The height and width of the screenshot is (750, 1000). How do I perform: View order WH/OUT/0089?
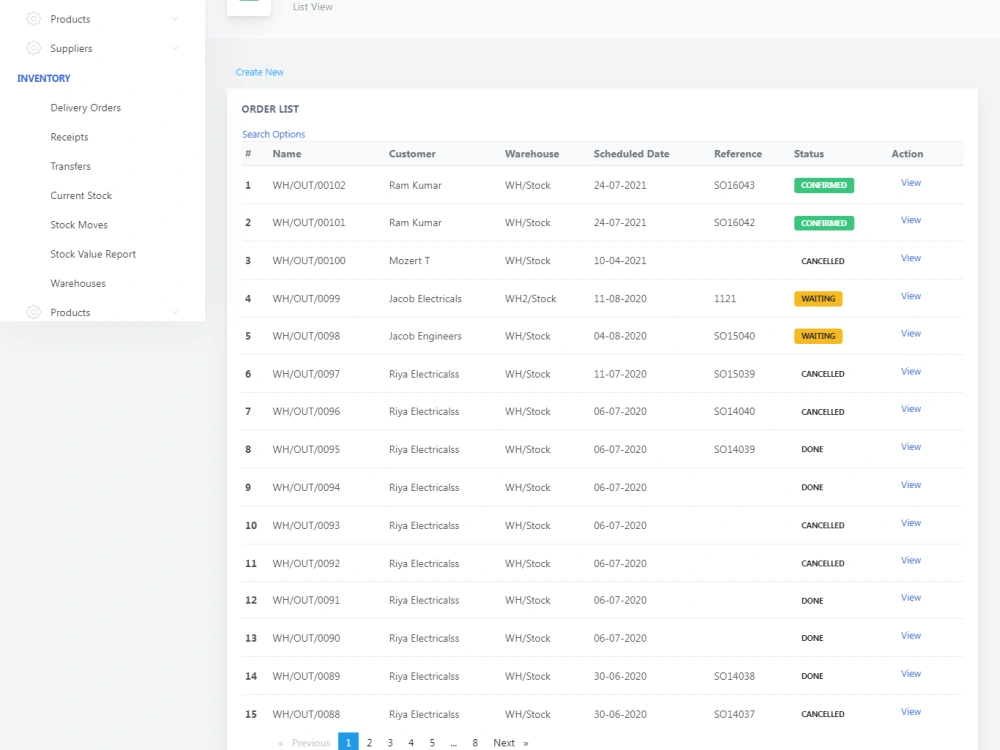point(911,673)
